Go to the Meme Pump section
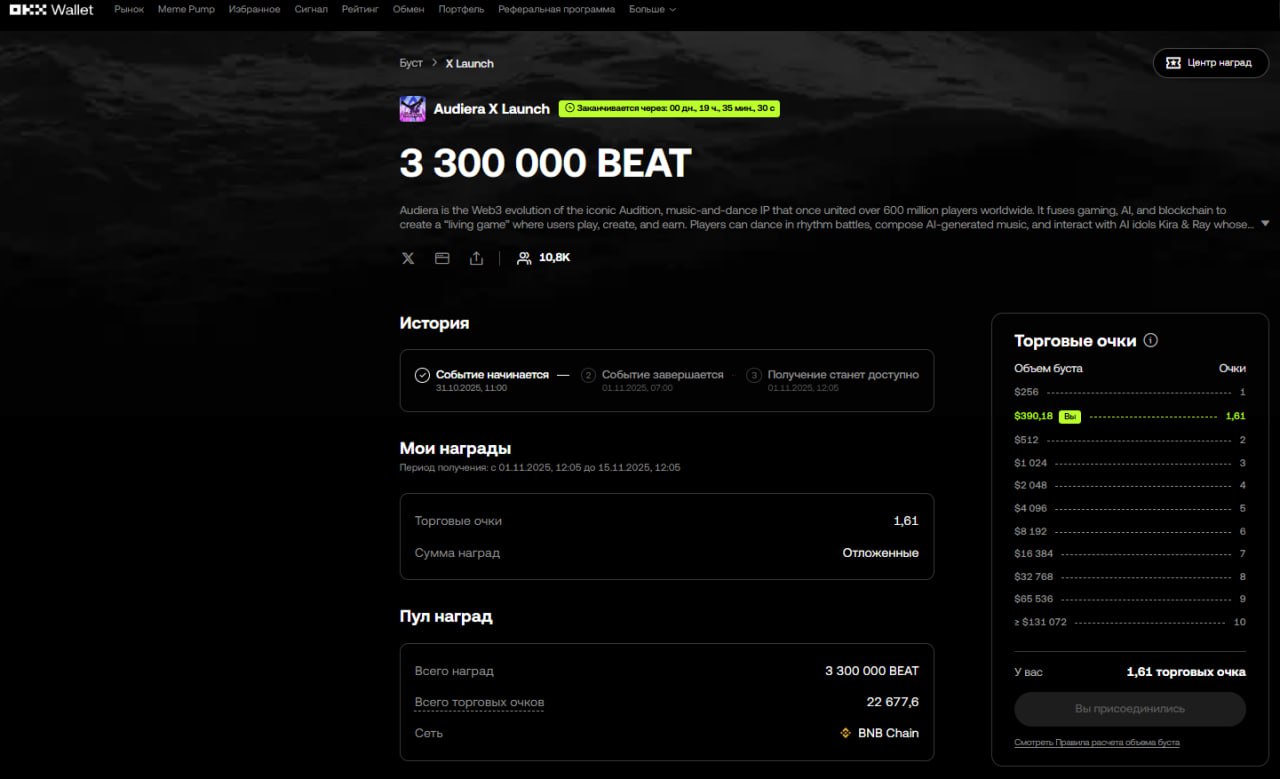This screenshot has height=779, width=1280. 186,9
